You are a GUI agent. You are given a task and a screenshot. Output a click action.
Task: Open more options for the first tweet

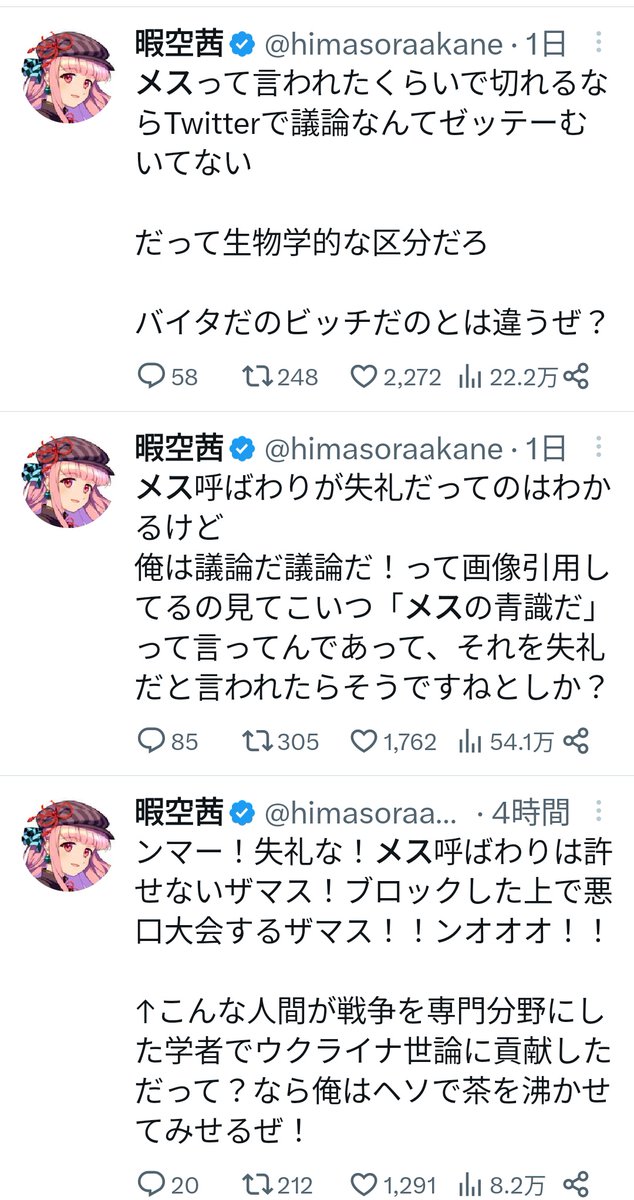pyautogui.click(x=598, y=43)
